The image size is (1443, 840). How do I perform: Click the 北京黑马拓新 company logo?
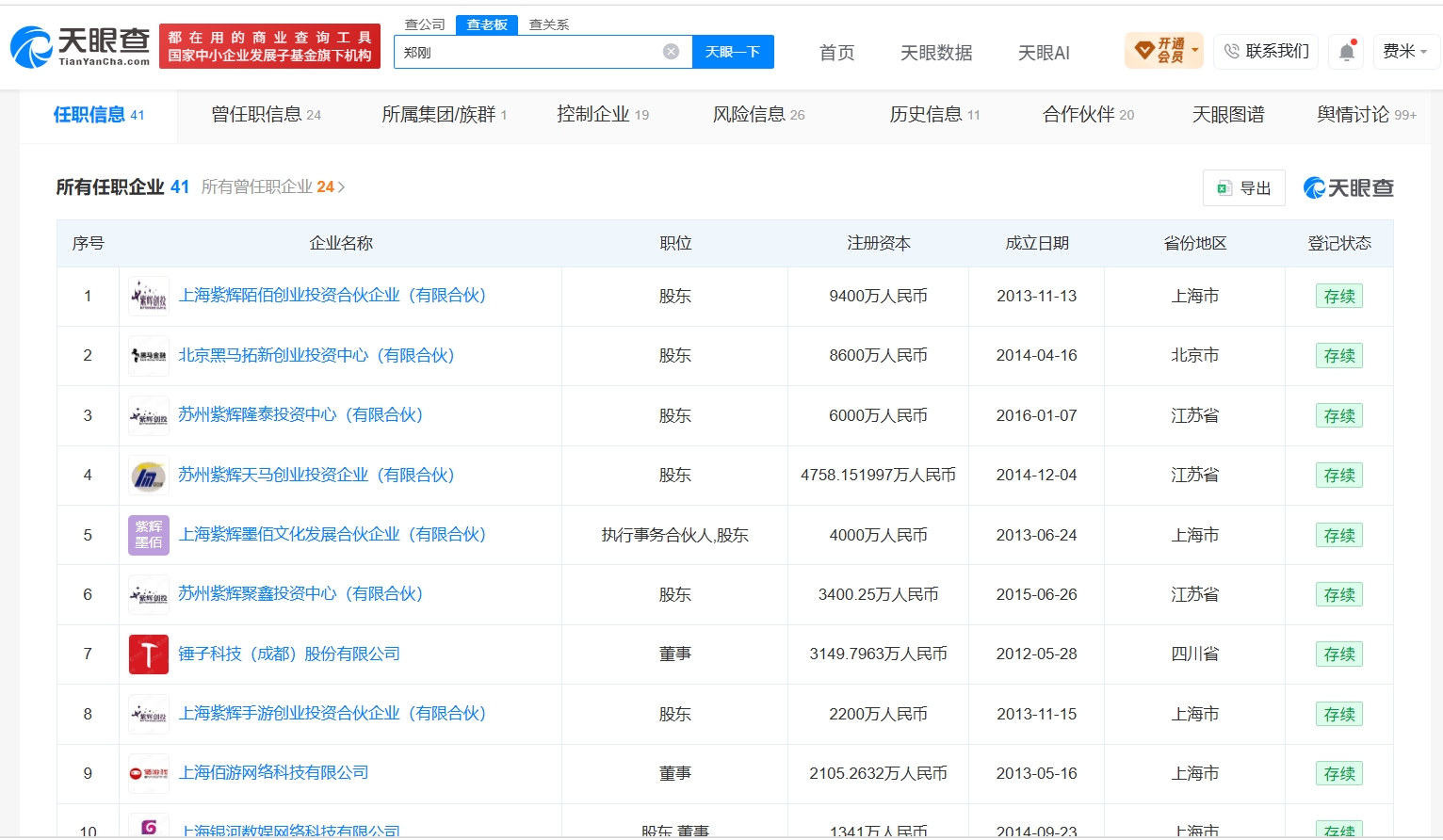(149, 356)
